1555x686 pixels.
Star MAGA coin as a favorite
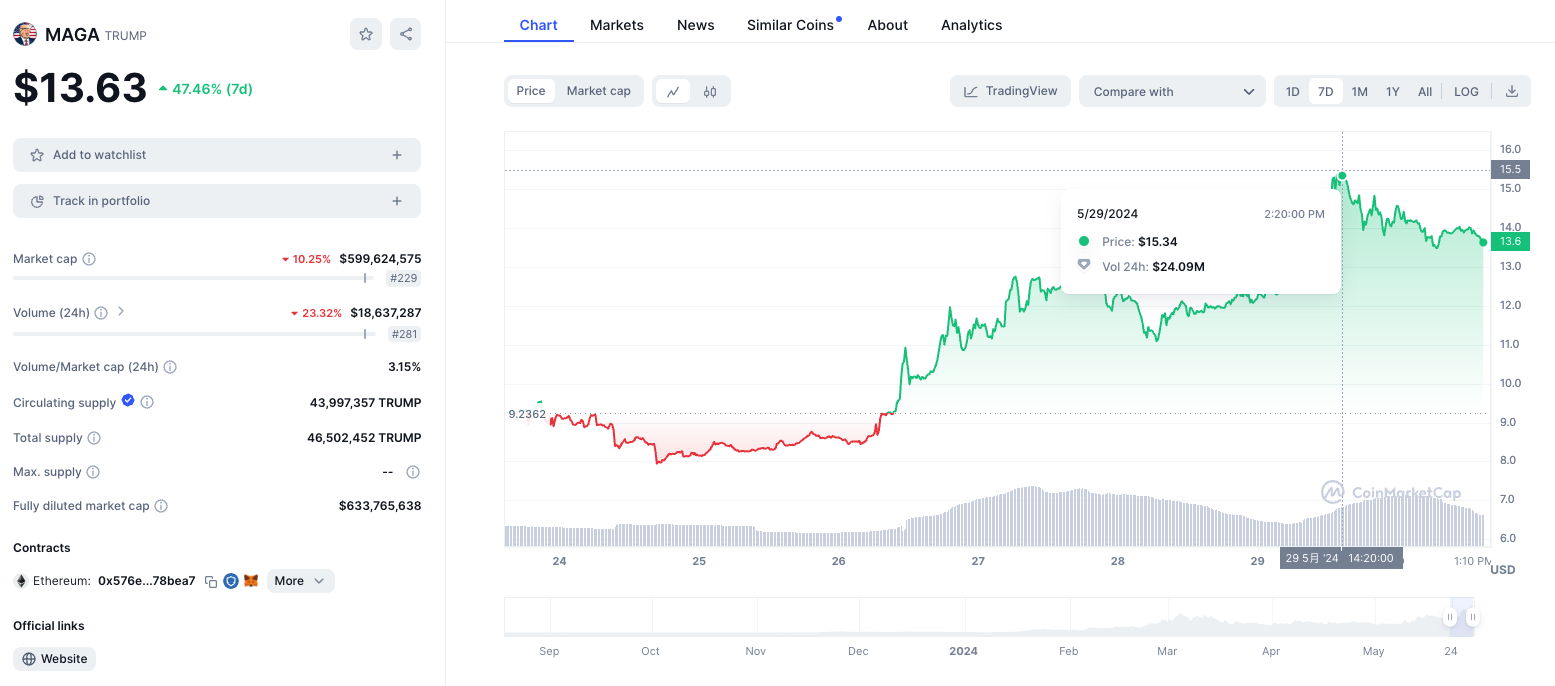tap(366, 34)
